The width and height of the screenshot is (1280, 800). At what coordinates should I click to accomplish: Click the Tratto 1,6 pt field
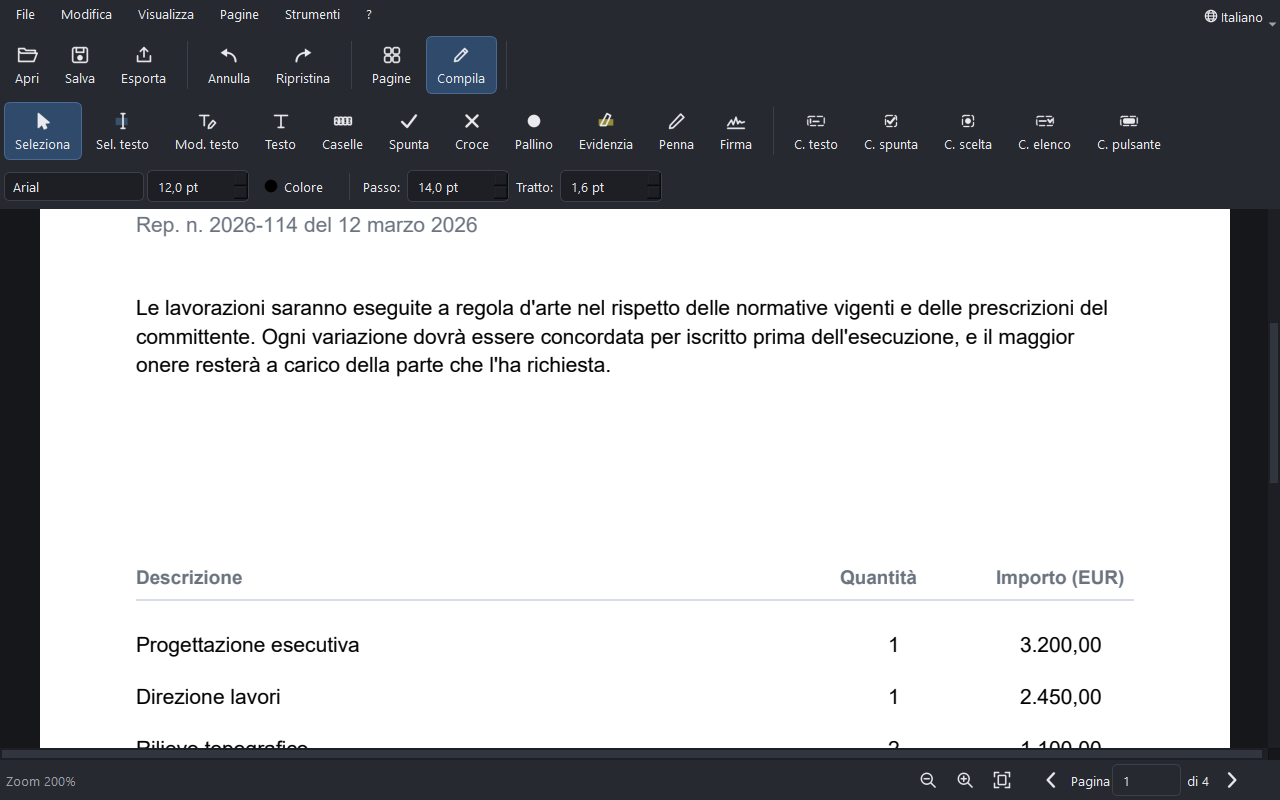click(x=611, y=187)
